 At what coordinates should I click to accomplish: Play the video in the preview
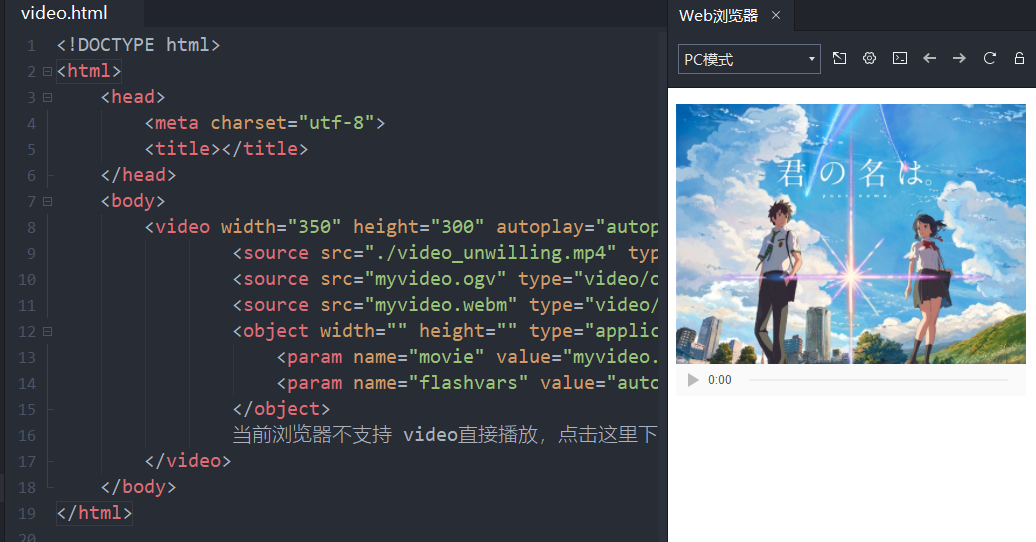(693, 380)
